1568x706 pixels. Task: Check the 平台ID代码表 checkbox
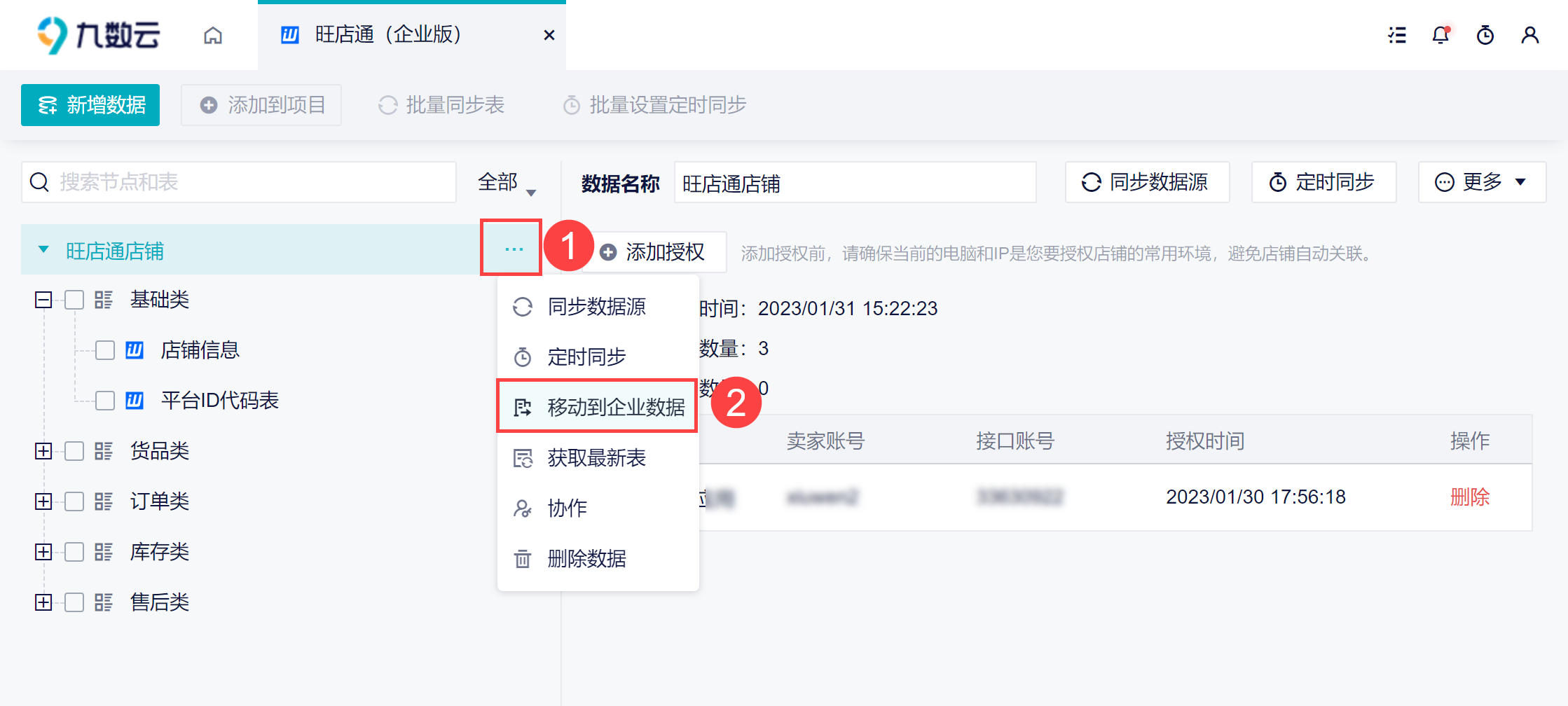[x=105, y=401]
